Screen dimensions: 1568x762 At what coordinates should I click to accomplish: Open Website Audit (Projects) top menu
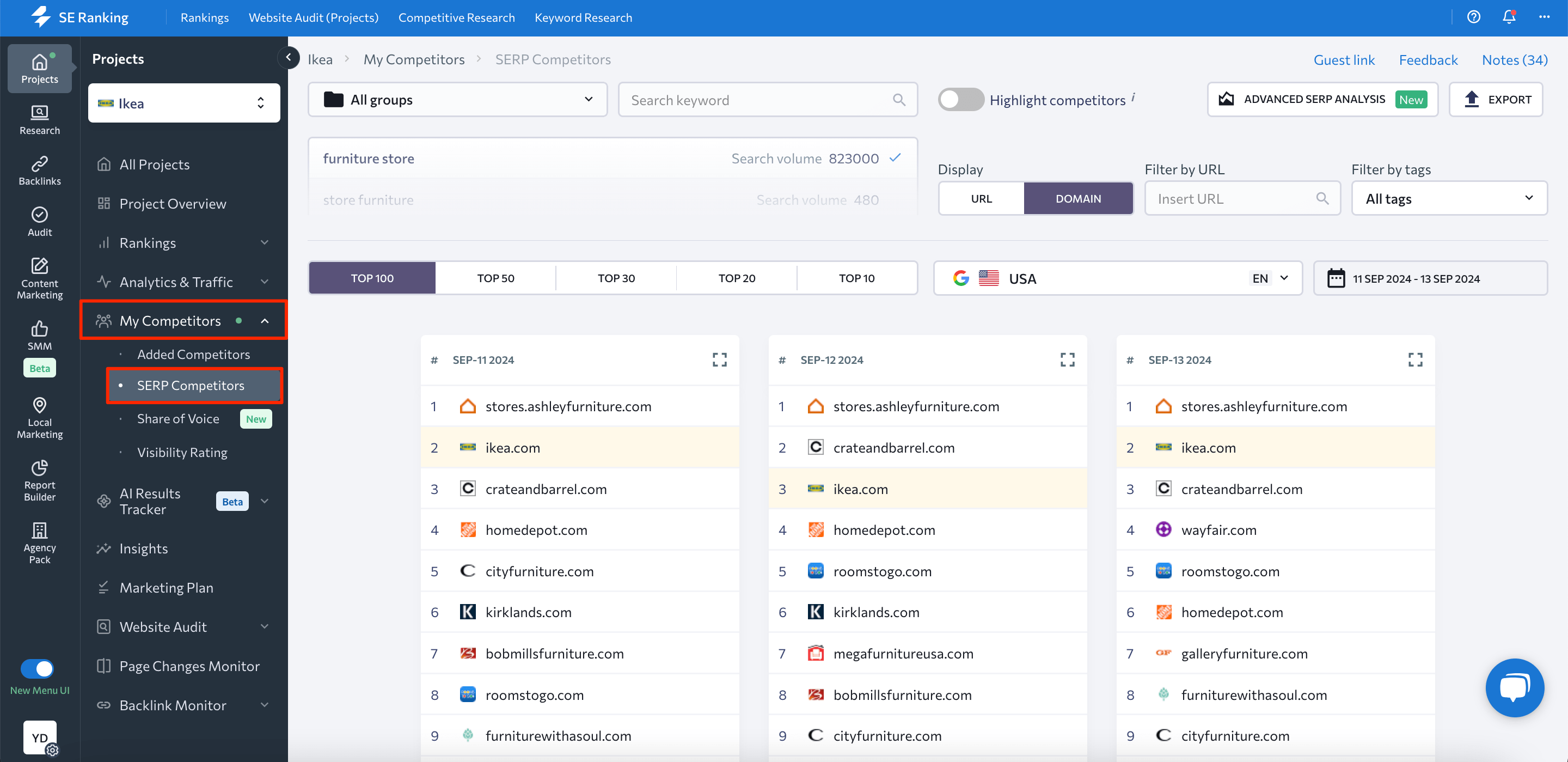[314, 17]
